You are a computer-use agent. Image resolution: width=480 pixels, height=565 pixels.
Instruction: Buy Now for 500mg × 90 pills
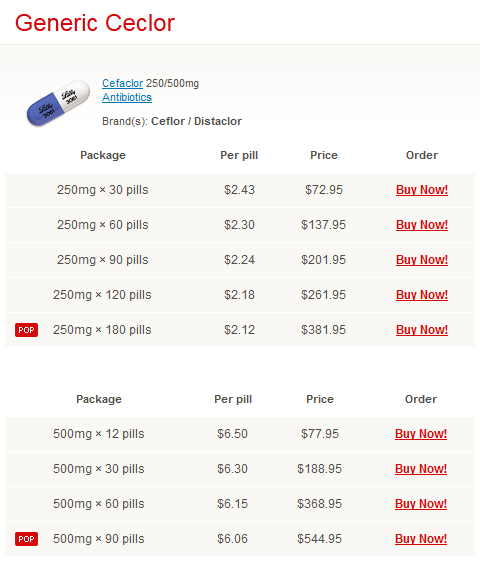pos(421,539)
